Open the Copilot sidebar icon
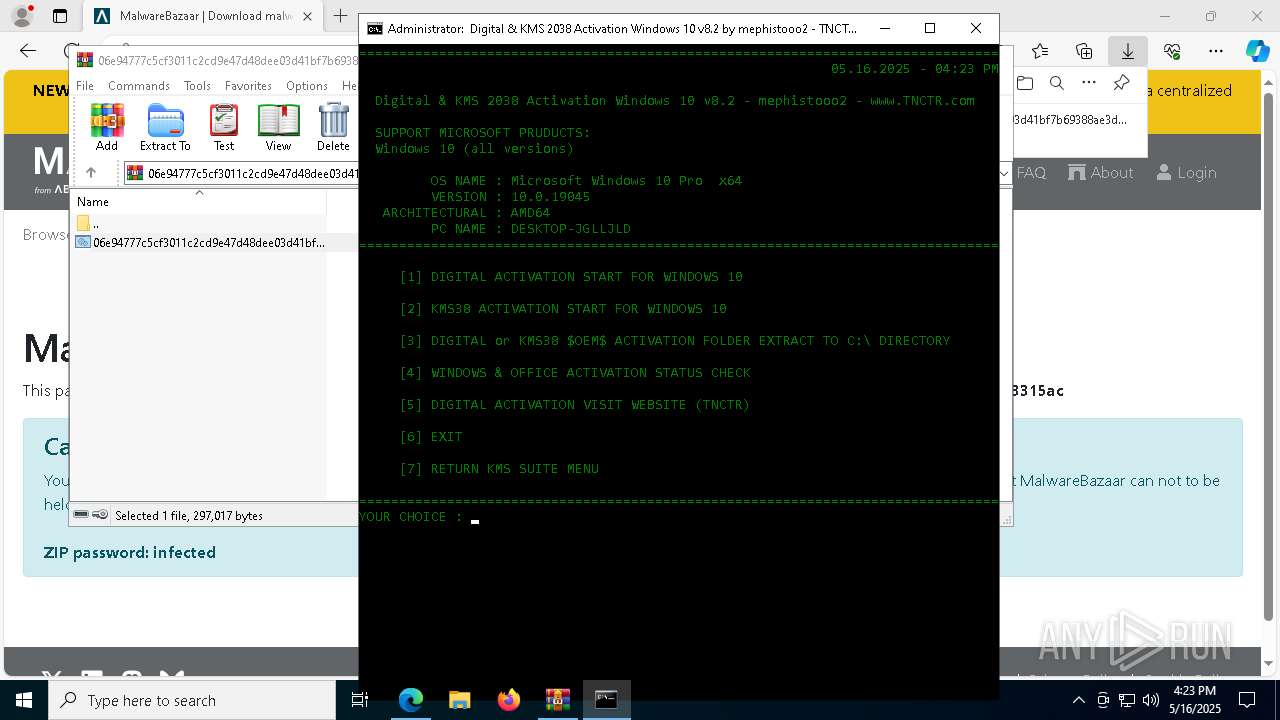This screenshot has width=1280, height=720. coord(1257,51)
